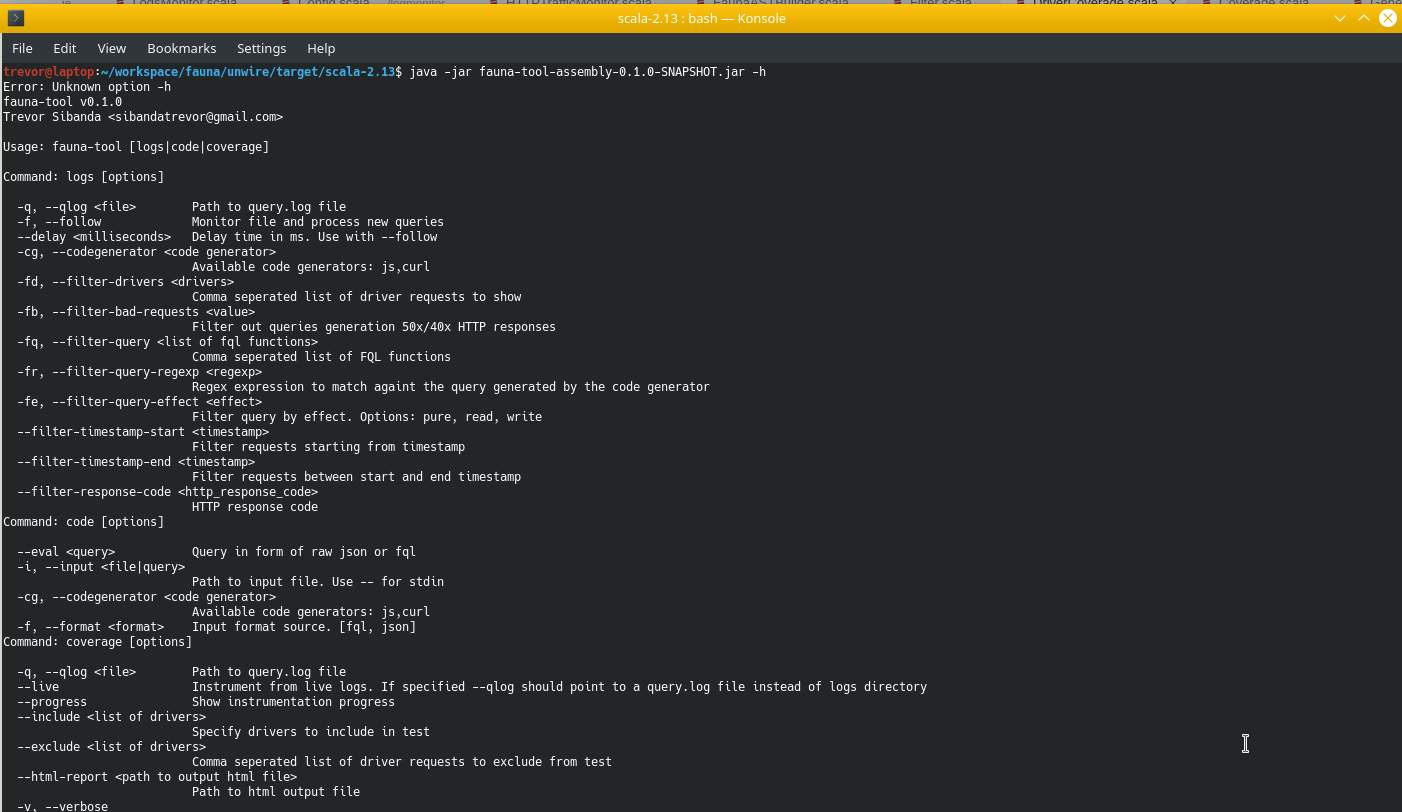Click 'Specify drivers to include in test'

click(311, 732)
